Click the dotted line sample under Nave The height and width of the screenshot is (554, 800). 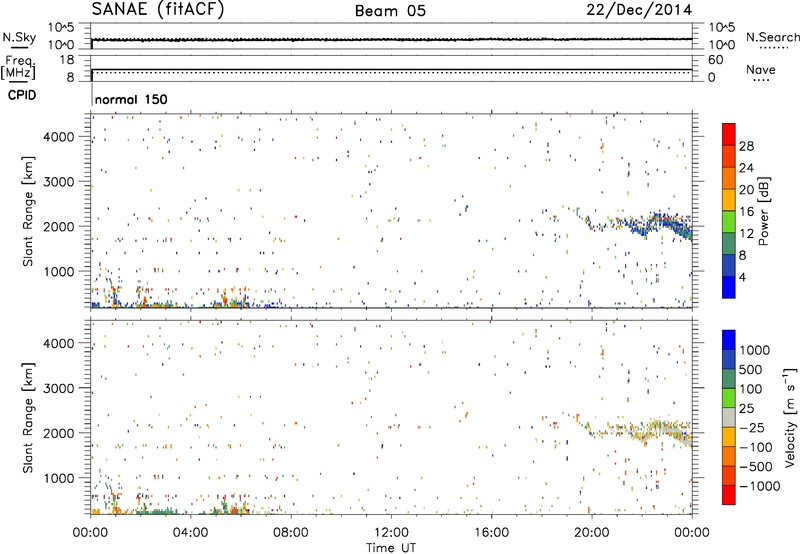[x=761, y=81]
